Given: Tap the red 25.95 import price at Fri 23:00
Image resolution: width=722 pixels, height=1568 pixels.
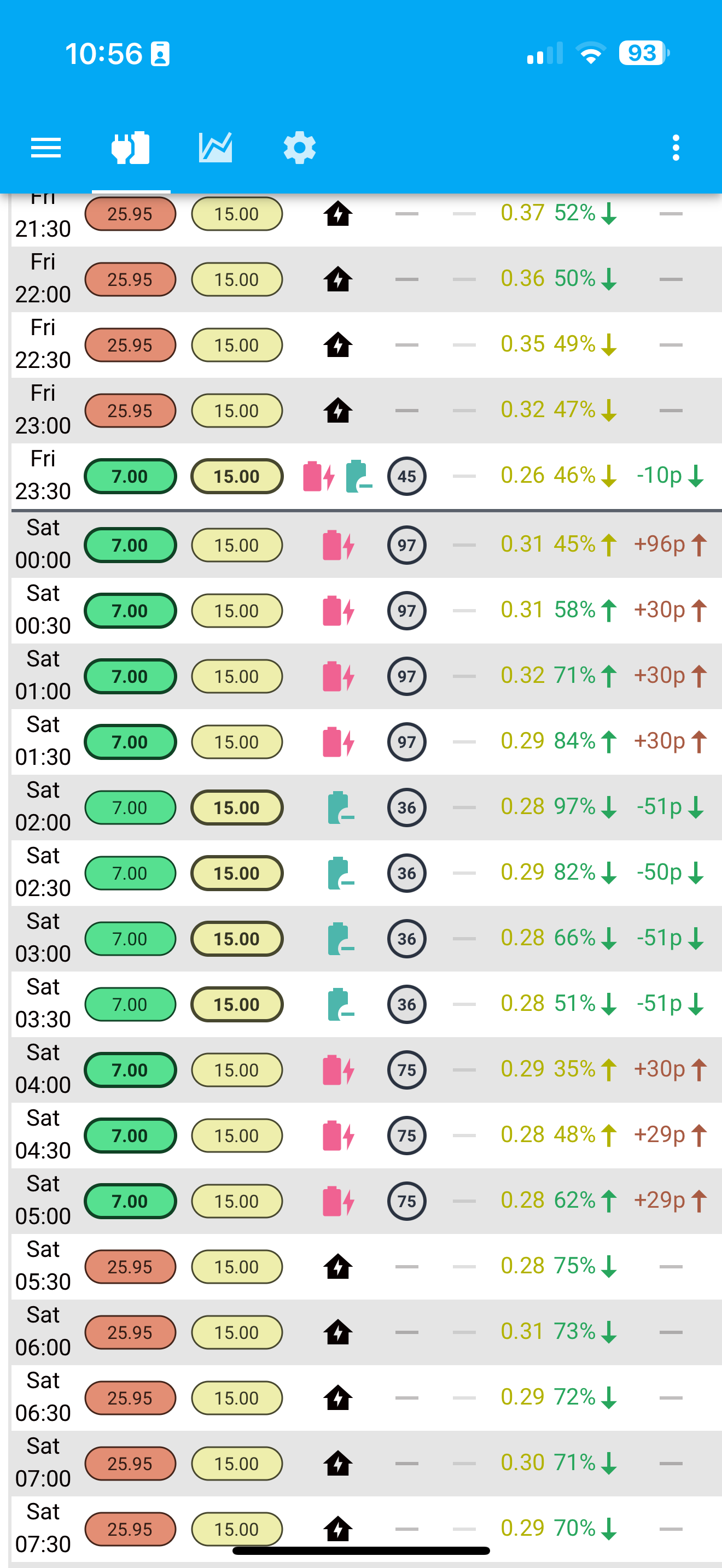Looking at the screenshot, I should 130,410.
